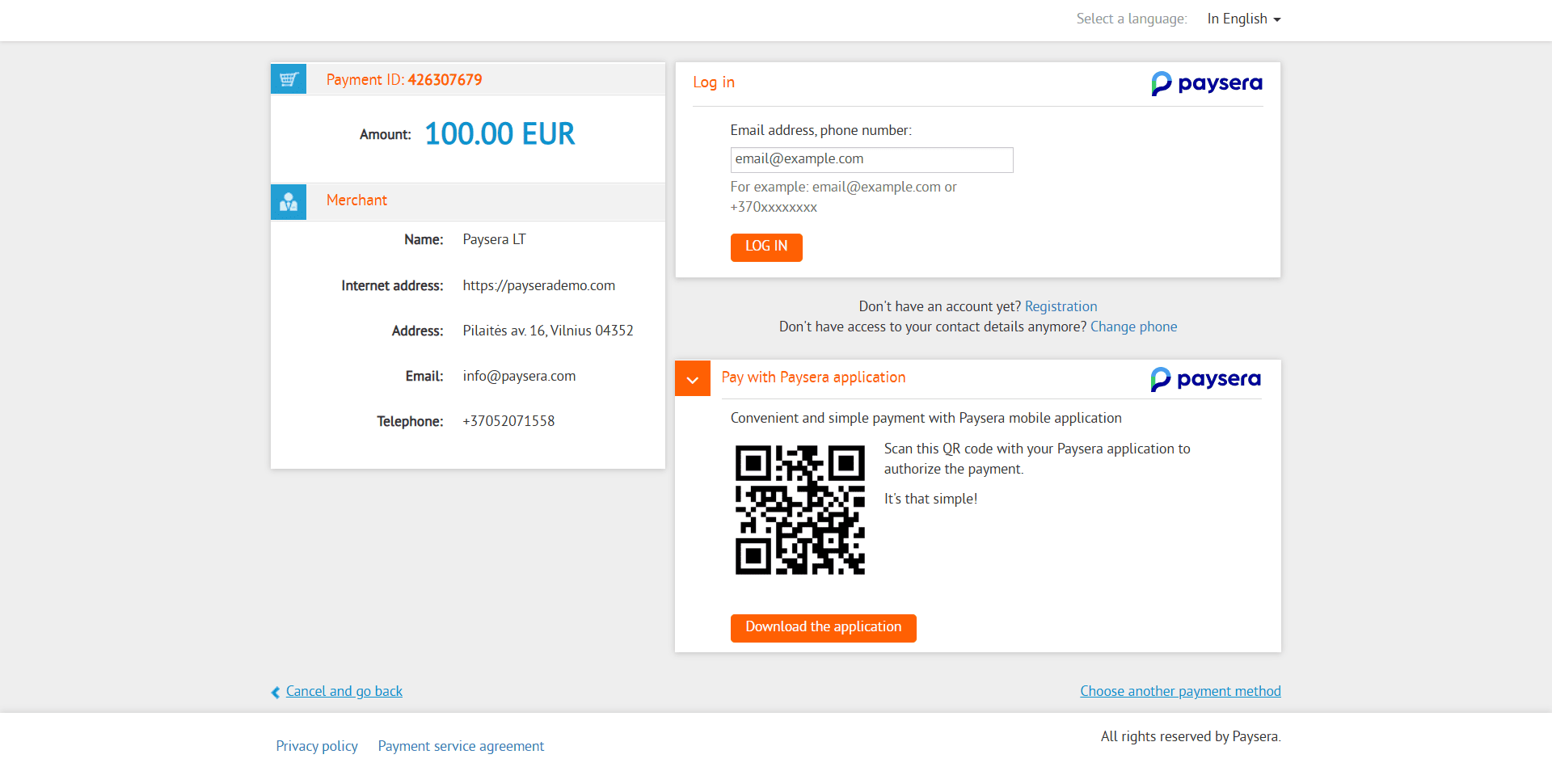Collapse the Pay with Paysera application section
1552x784 pixels.
click(693, 379)
